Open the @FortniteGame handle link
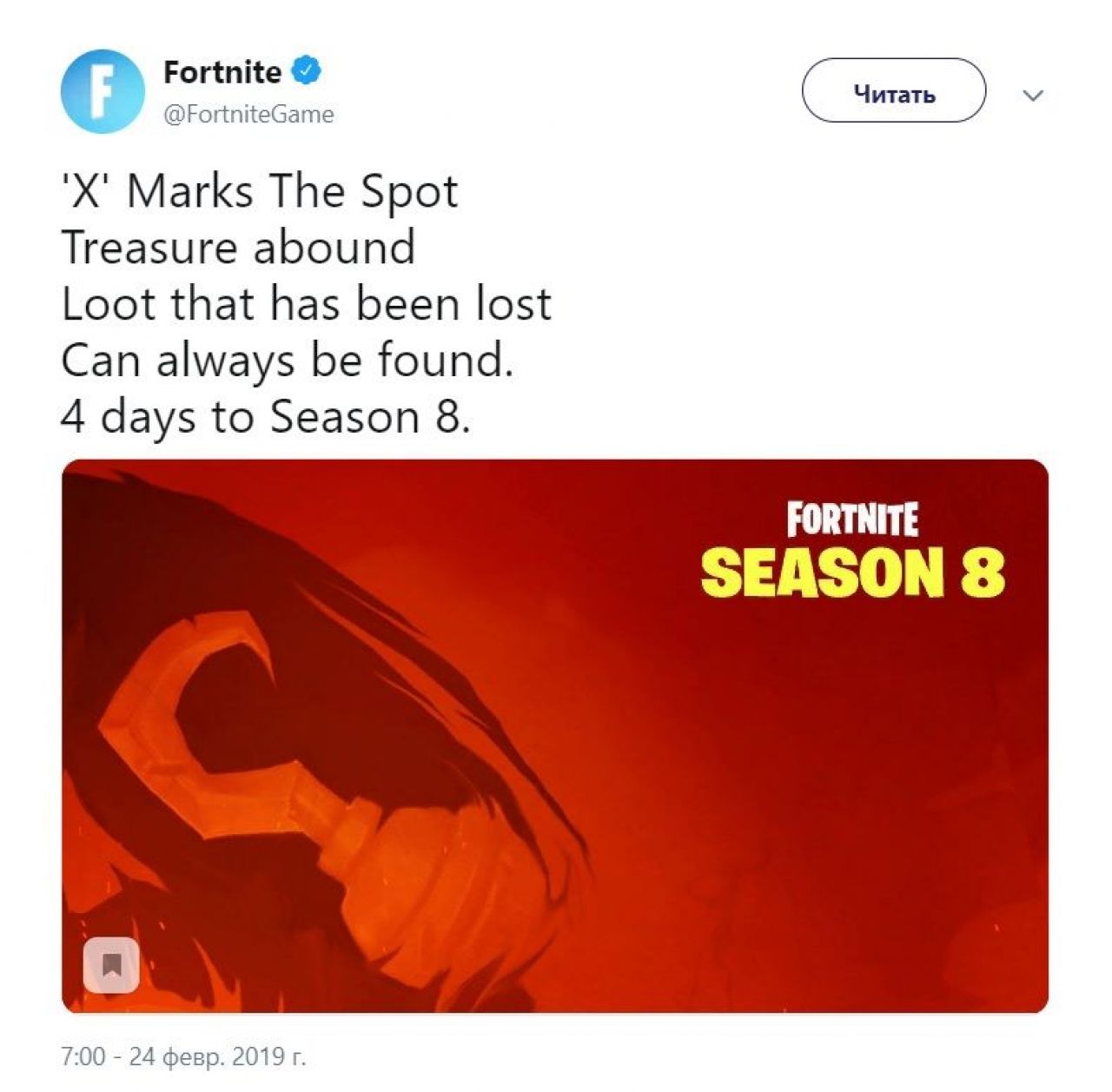The width and height of the screenshot is (1112, 1092). pos(248,114)
